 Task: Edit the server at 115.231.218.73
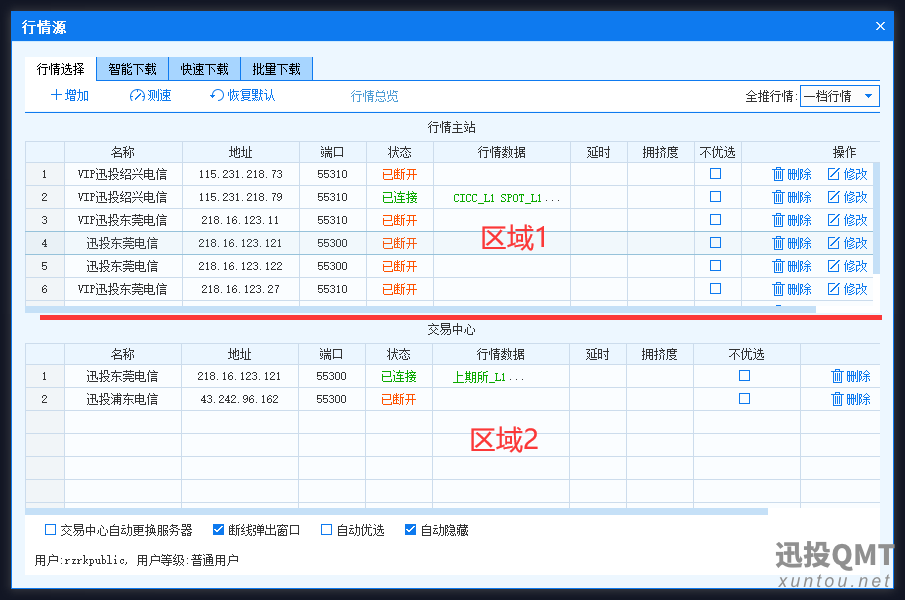(847, 174)
